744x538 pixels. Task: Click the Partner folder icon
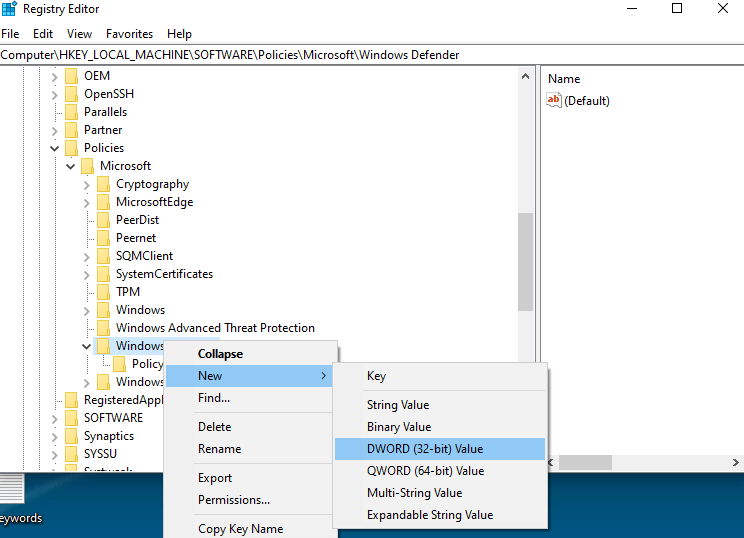click(x=71, y=130)
